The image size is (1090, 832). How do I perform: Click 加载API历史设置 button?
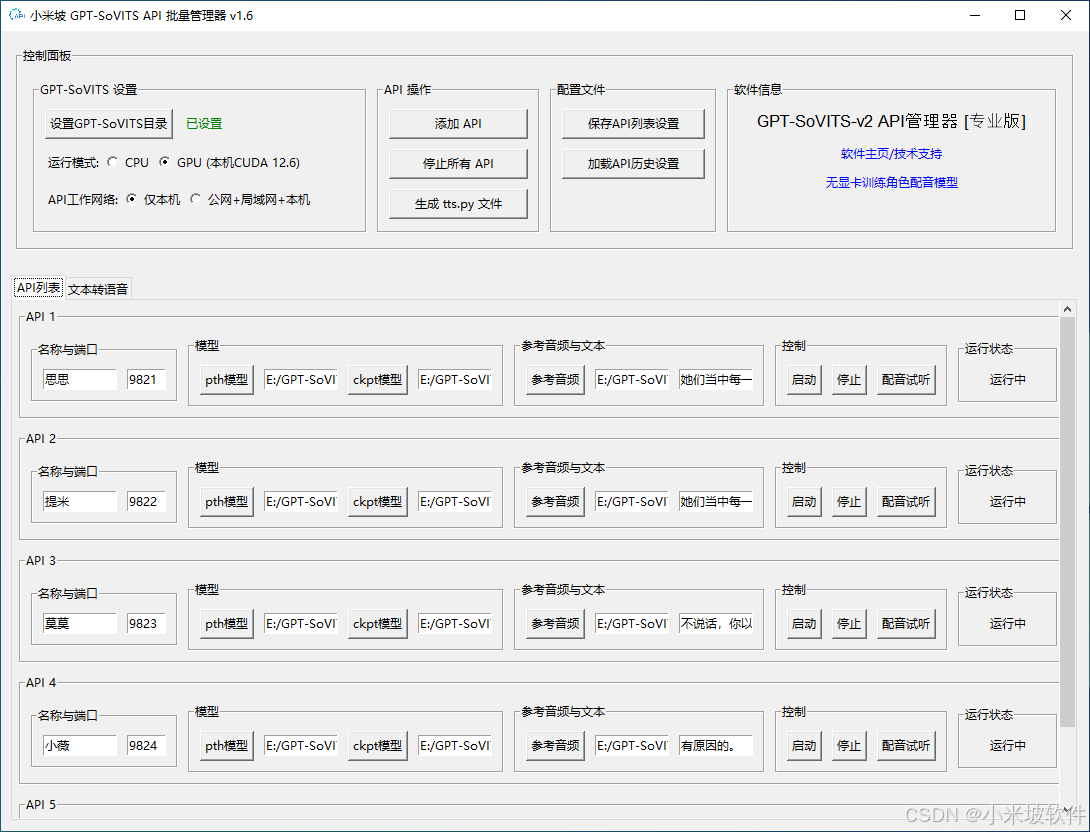pos(633,164)
